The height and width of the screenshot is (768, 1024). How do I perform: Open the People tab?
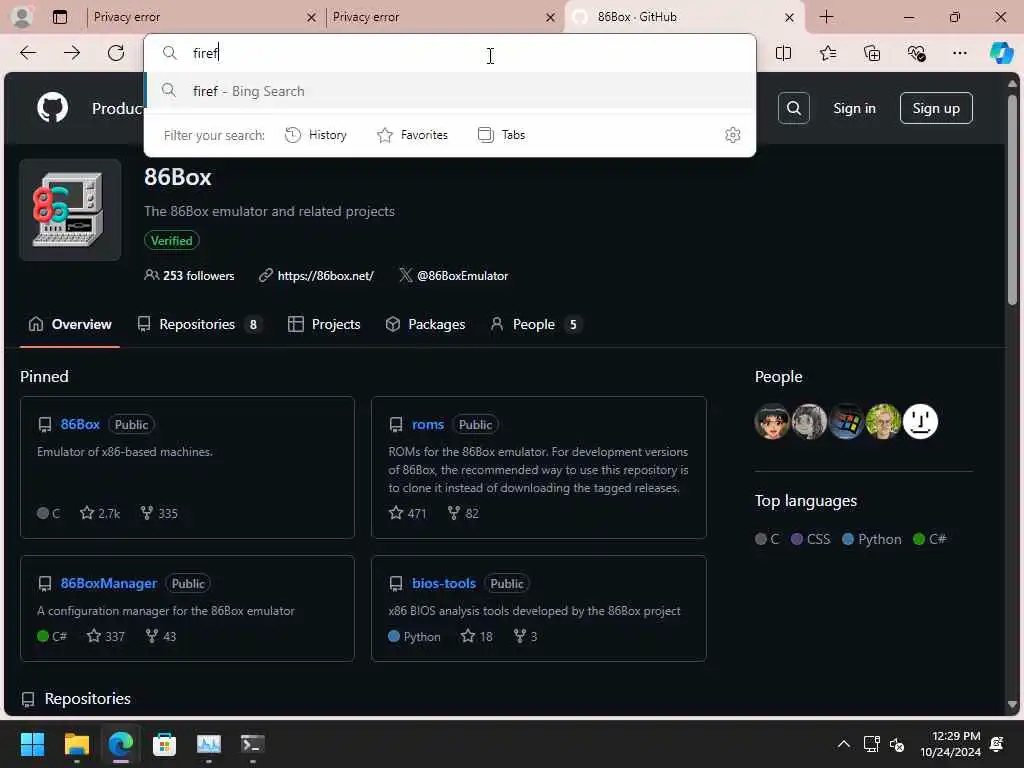click(535, 324)
